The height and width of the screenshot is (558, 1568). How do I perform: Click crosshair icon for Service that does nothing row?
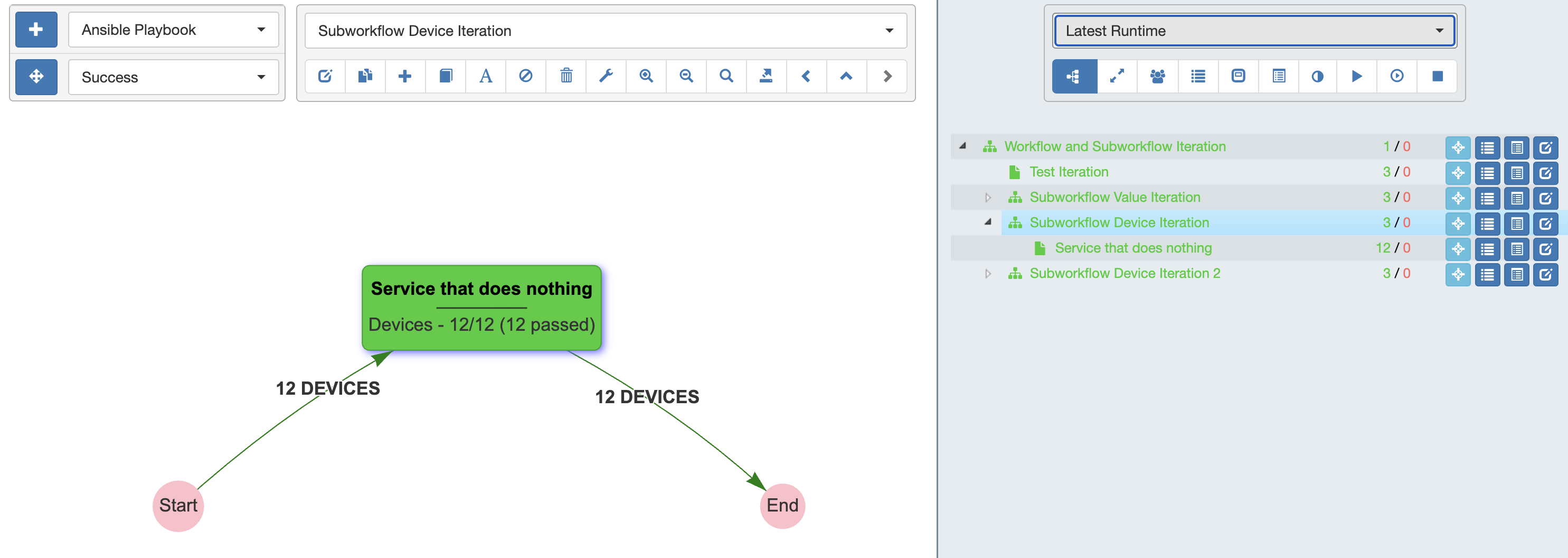[x=1458, y=248]
